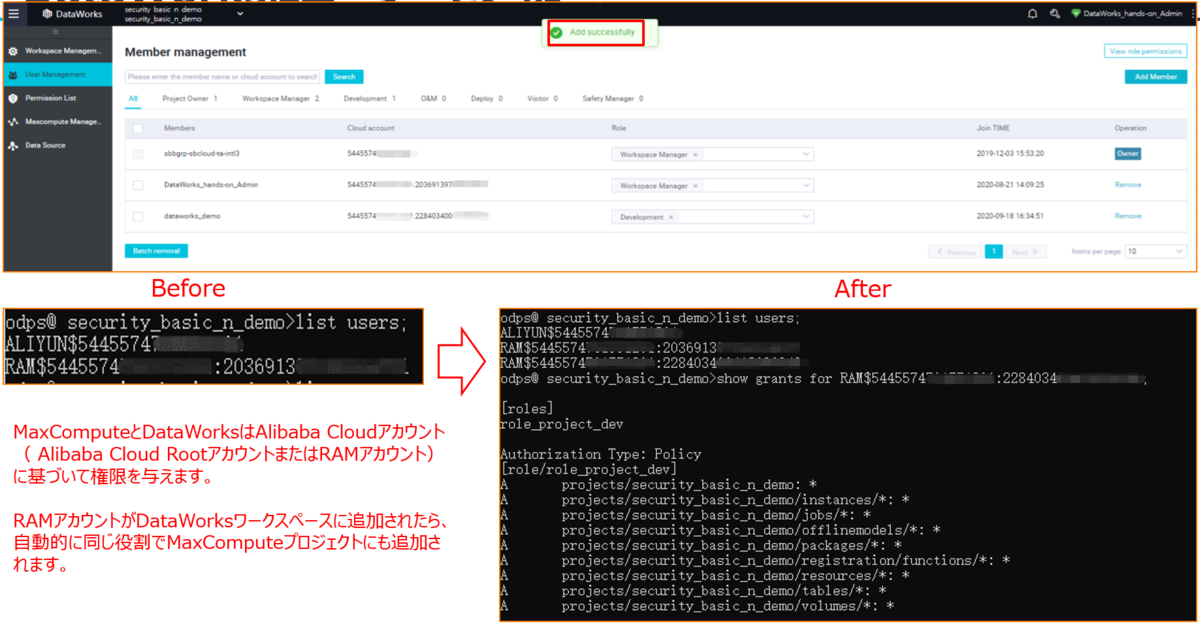Click the Maxcompute Management icon
Viewport: 1200px width, 626px height.
click(12, 122)
